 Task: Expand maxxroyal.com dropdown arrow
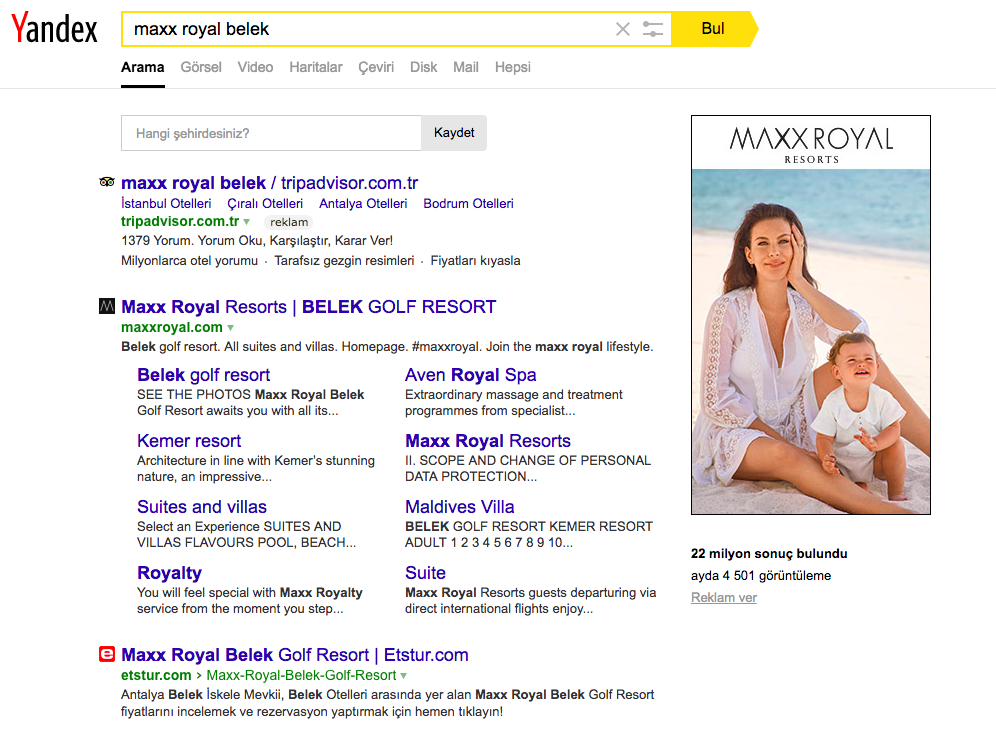tap(231, 328)
